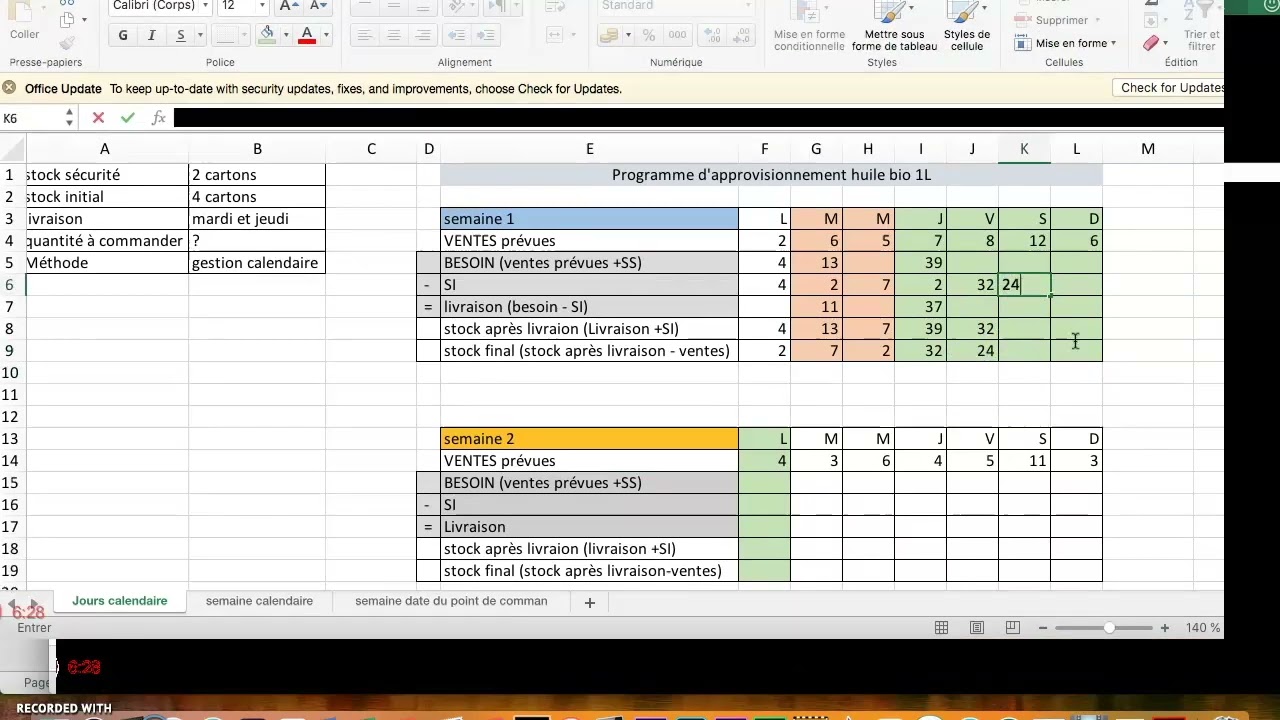Select column E header
Image resolution: width=1280 pixels, height=720 pixels.
pyautogui.click(x=589, y=149)
